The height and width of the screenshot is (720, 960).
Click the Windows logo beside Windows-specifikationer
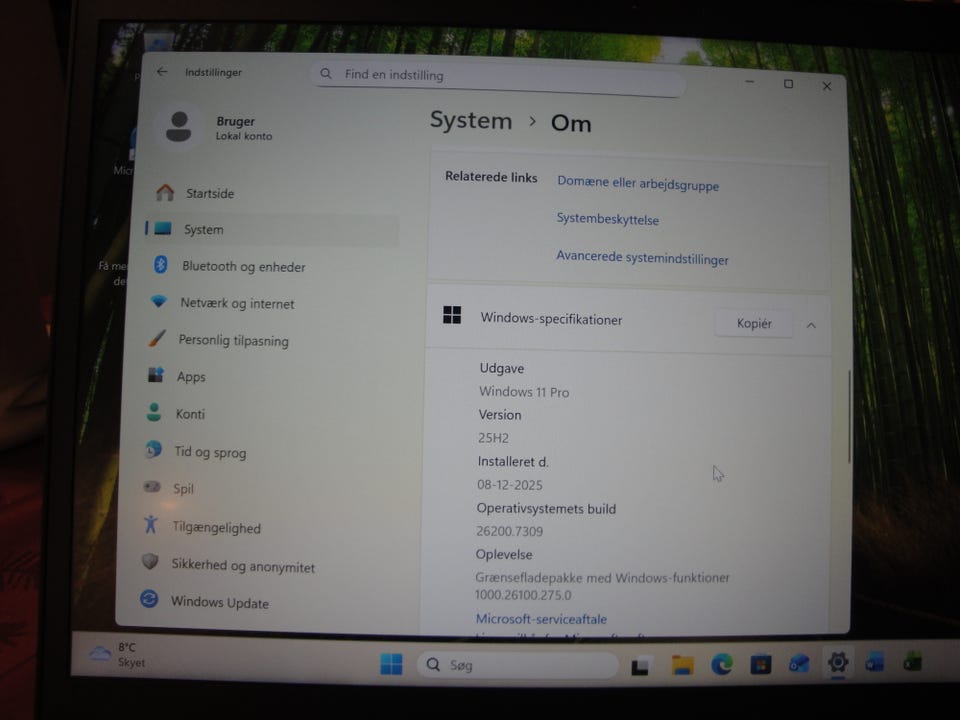[452, 315]
